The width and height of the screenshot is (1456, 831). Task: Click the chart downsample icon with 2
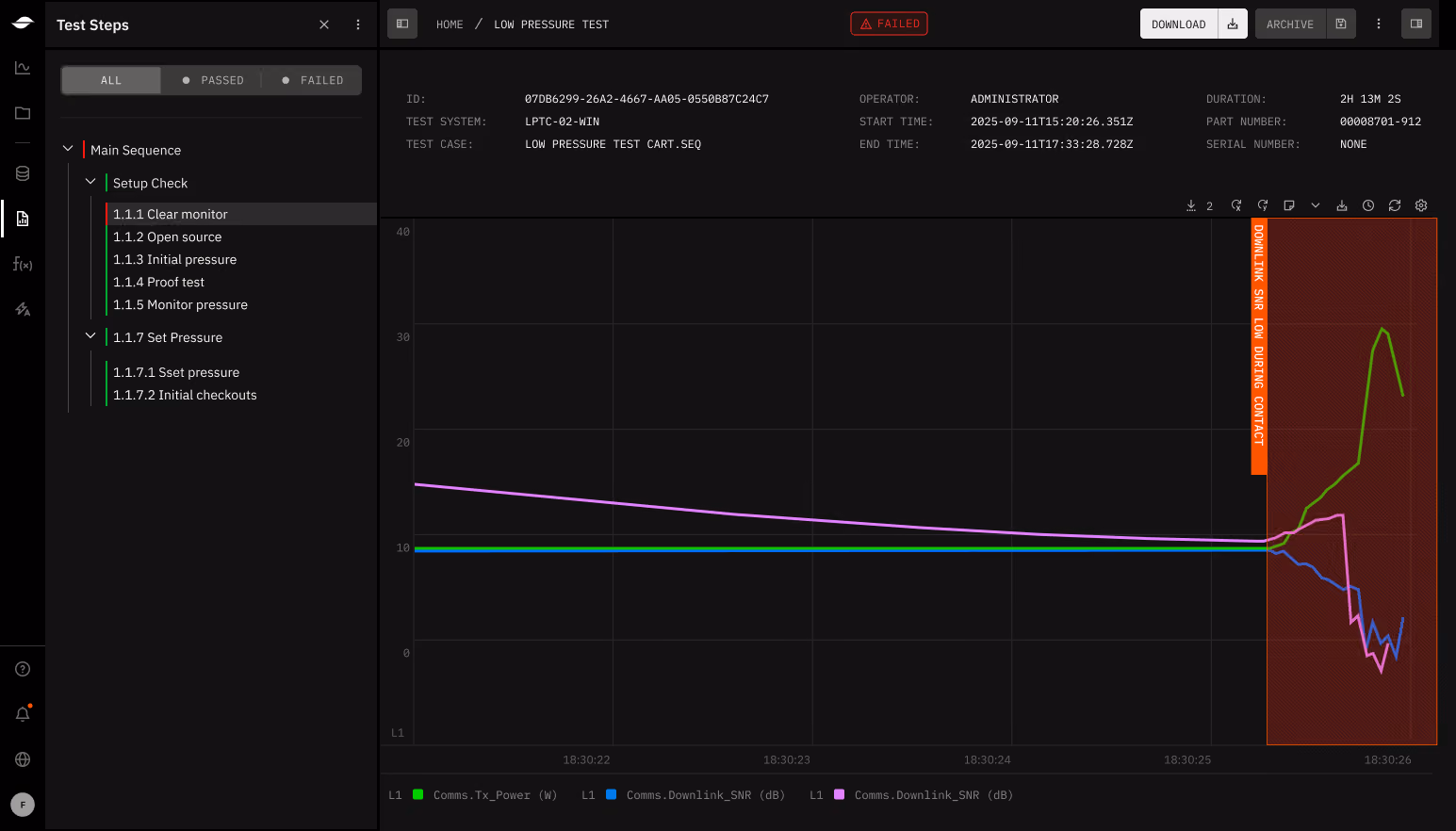1200,205
